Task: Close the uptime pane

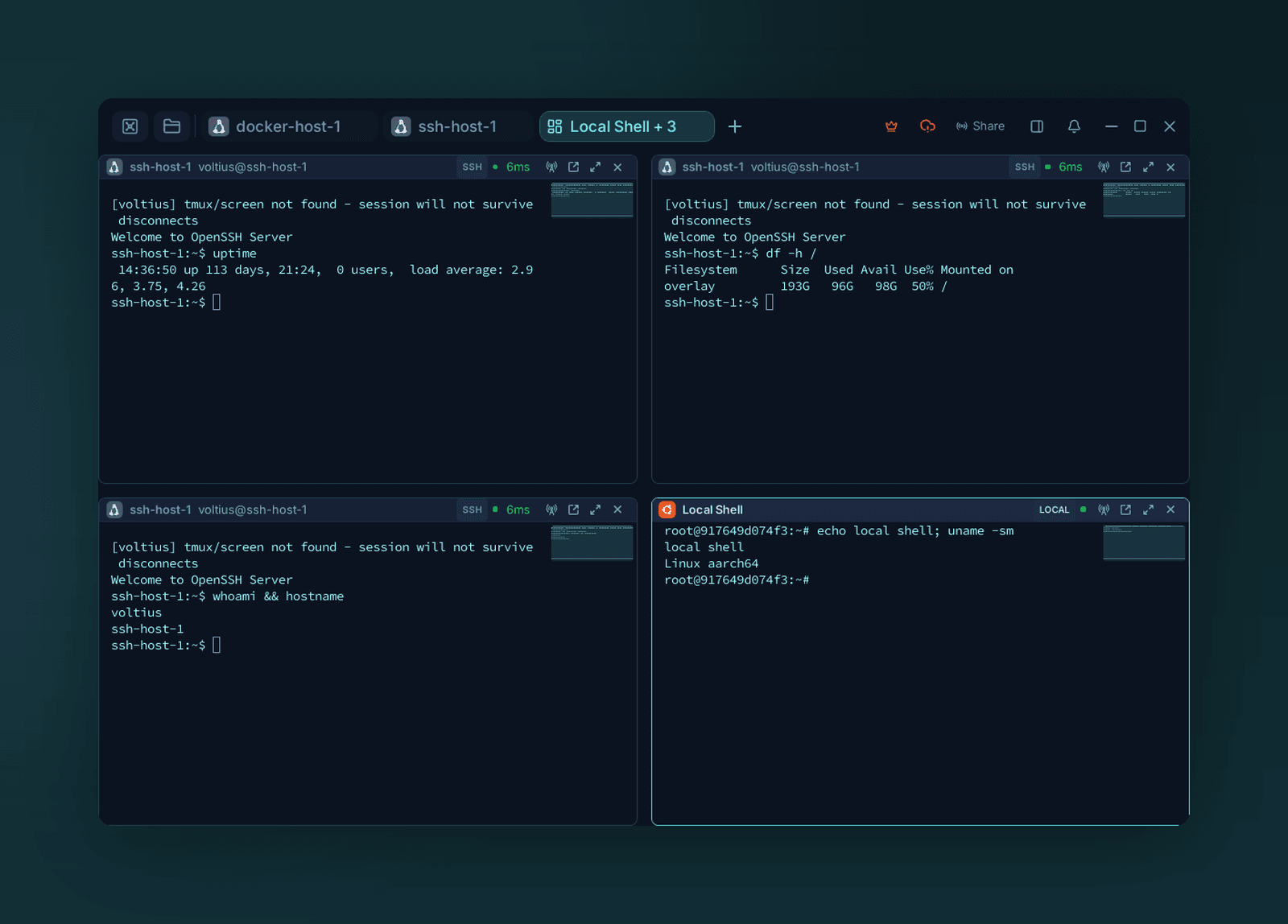Action: pyautogui.click(x=617, y=167)
